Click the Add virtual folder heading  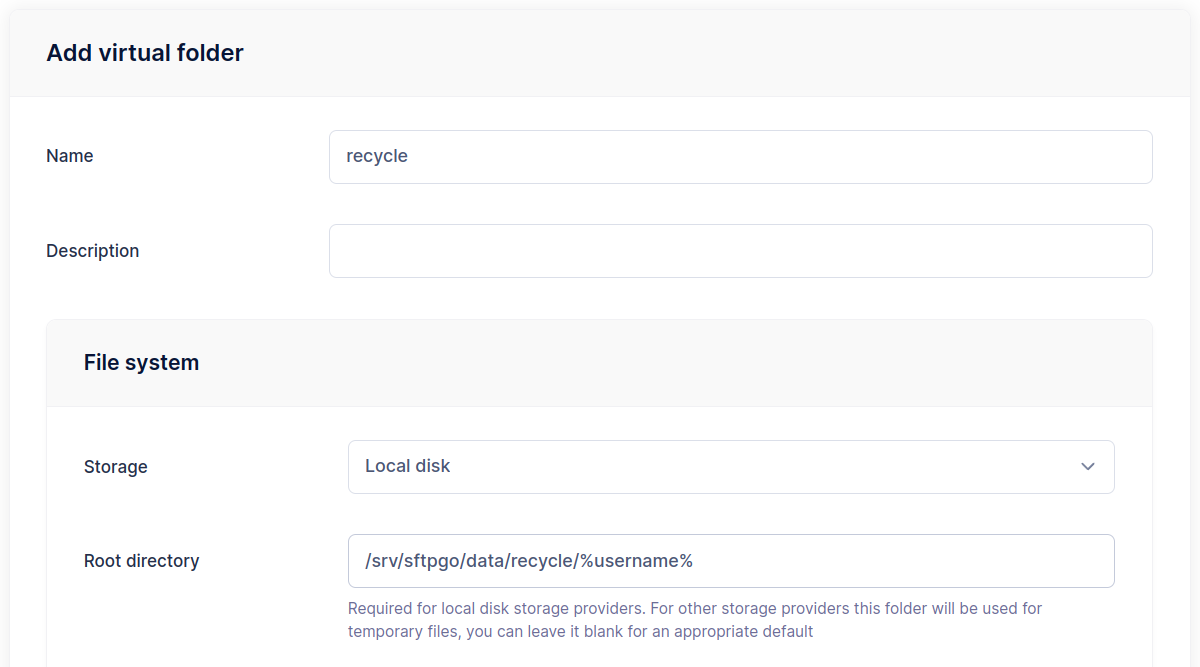(145, 53)
